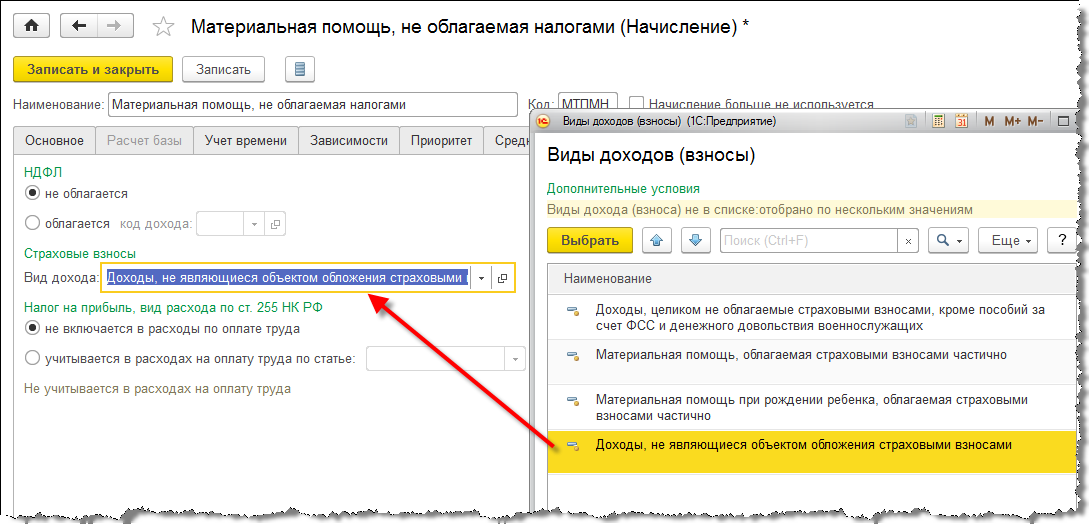Click the M memory button in the title bar
This screenshot has height=524, width=1089.
click(x=989, y=121)
